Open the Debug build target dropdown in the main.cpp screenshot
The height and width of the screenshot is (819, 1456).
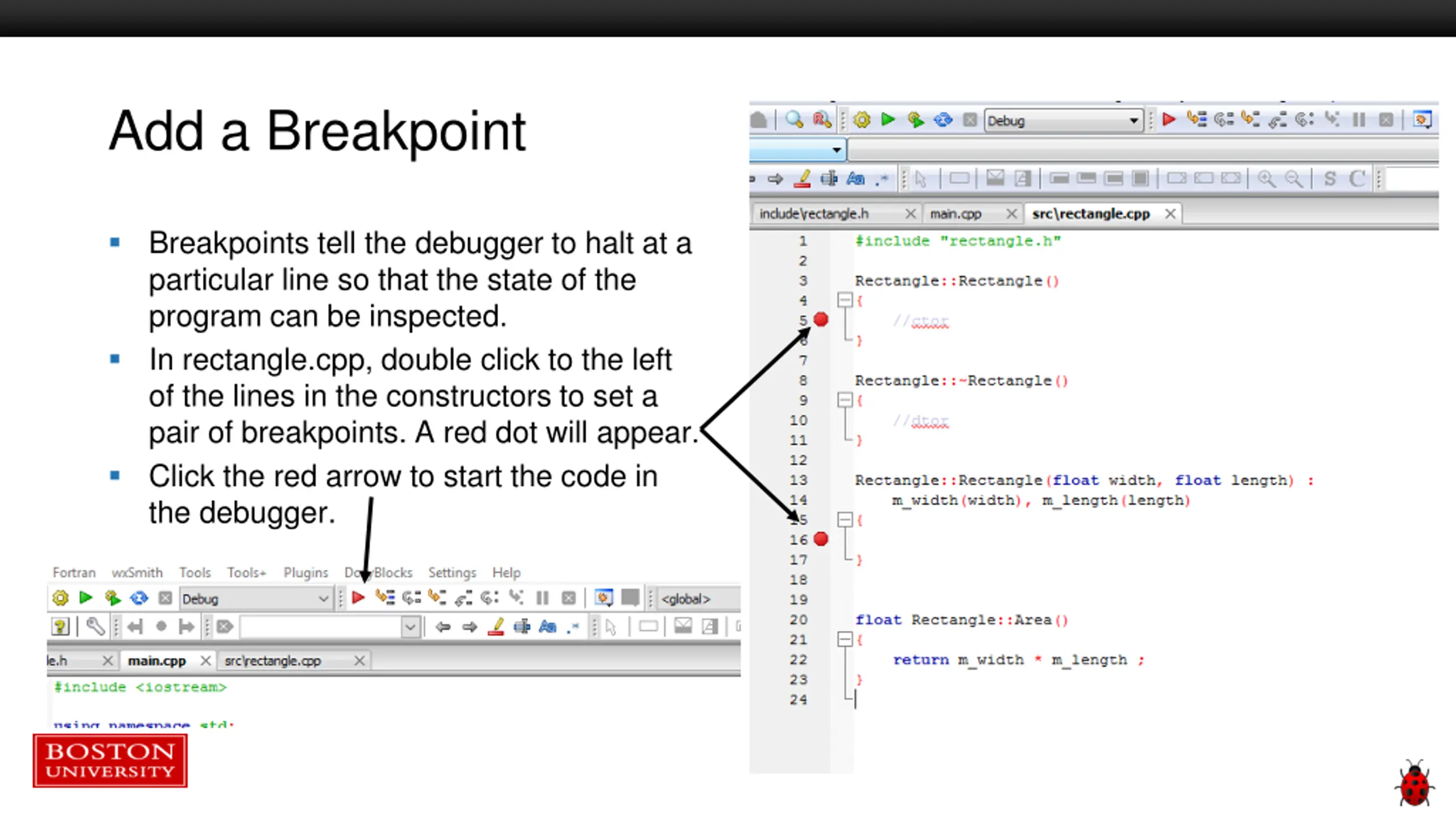[255, 598]
